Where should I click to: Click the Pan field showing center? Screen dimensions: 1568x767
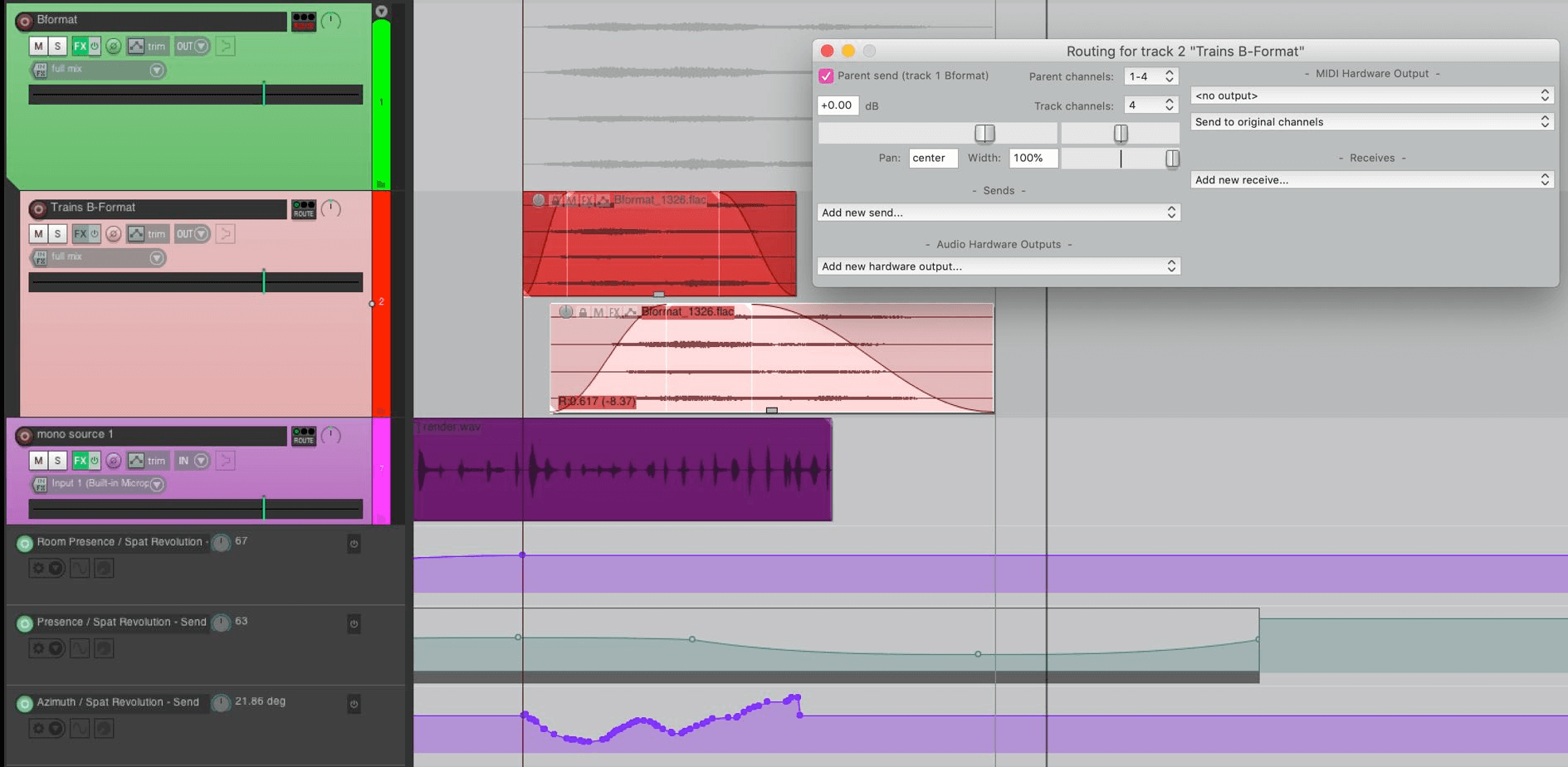[x=933, y=159]
